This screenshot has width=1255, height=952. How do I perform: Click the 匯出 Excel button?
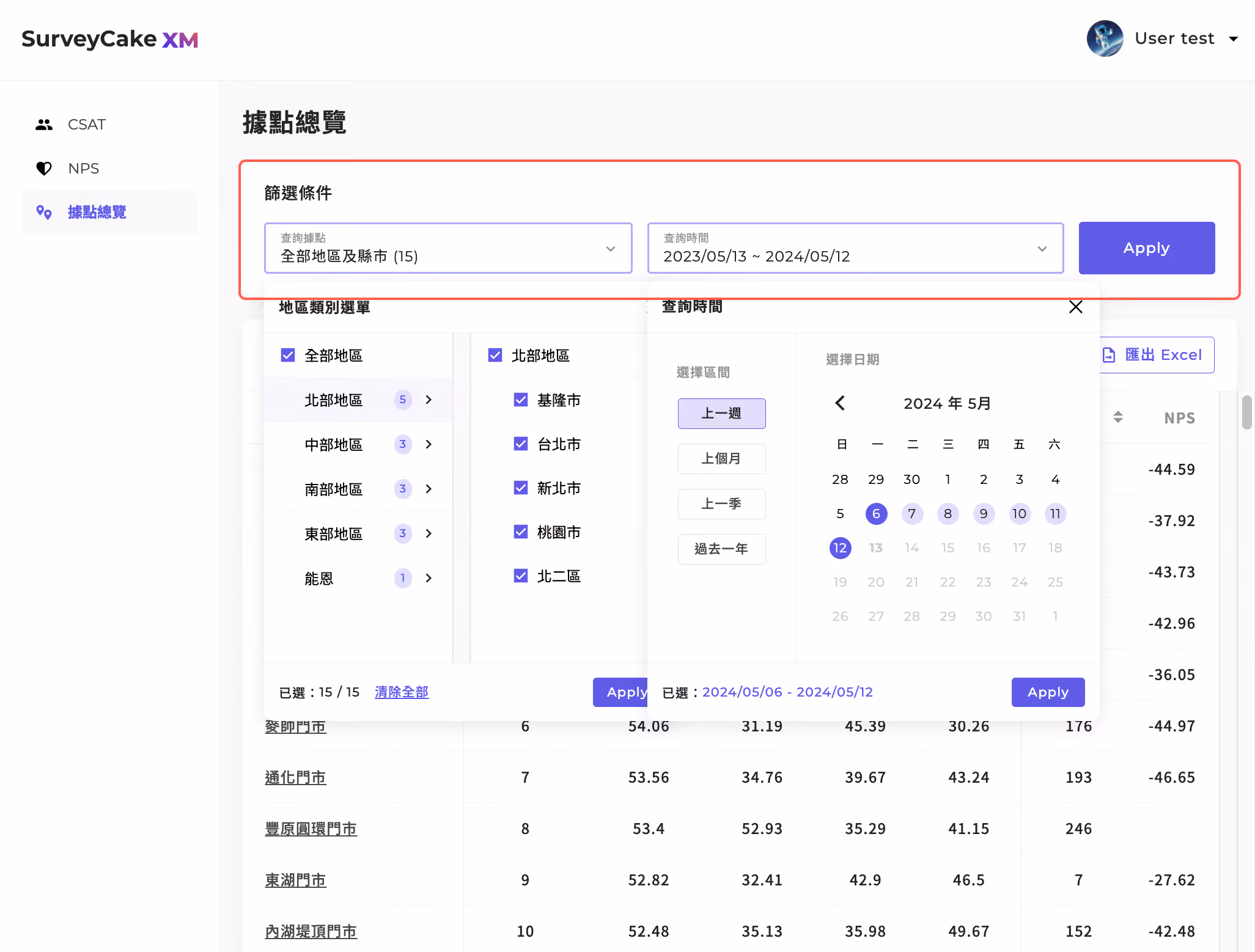pyautogui.click(x=1156, y=355)
